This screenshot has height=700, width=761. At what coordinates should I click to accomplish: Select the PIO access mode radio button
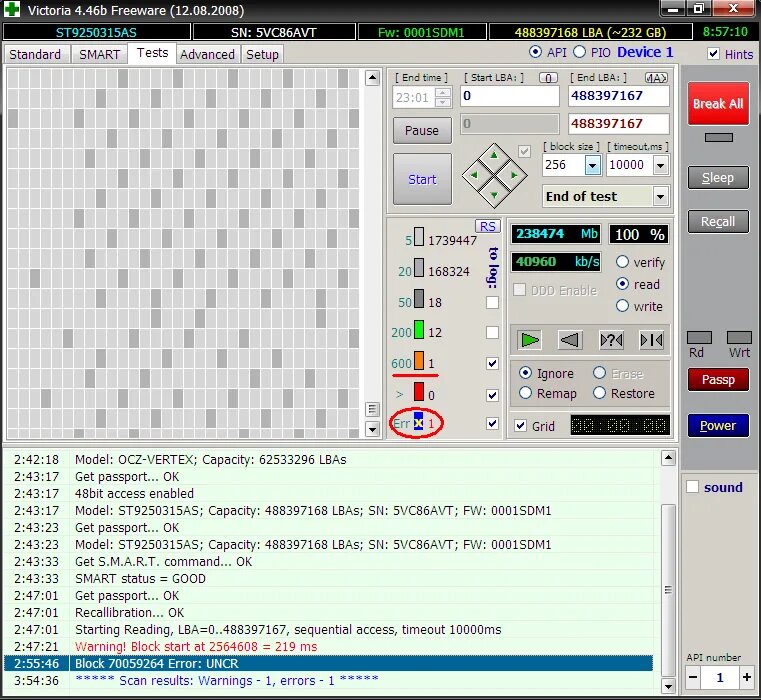coord(579,52)
